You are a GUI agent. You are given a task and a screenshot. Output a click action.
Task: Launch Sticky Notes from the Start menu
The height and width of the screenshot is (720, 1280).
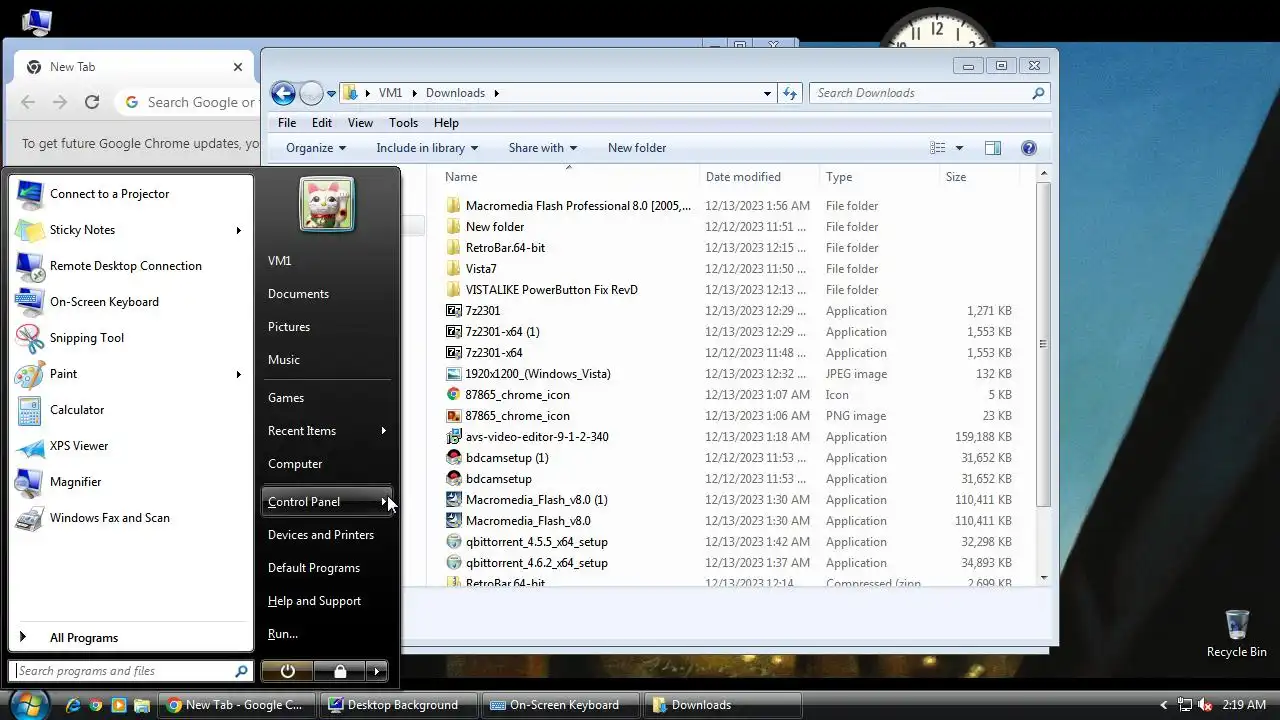pyautogui.click(x=130, y=230)
